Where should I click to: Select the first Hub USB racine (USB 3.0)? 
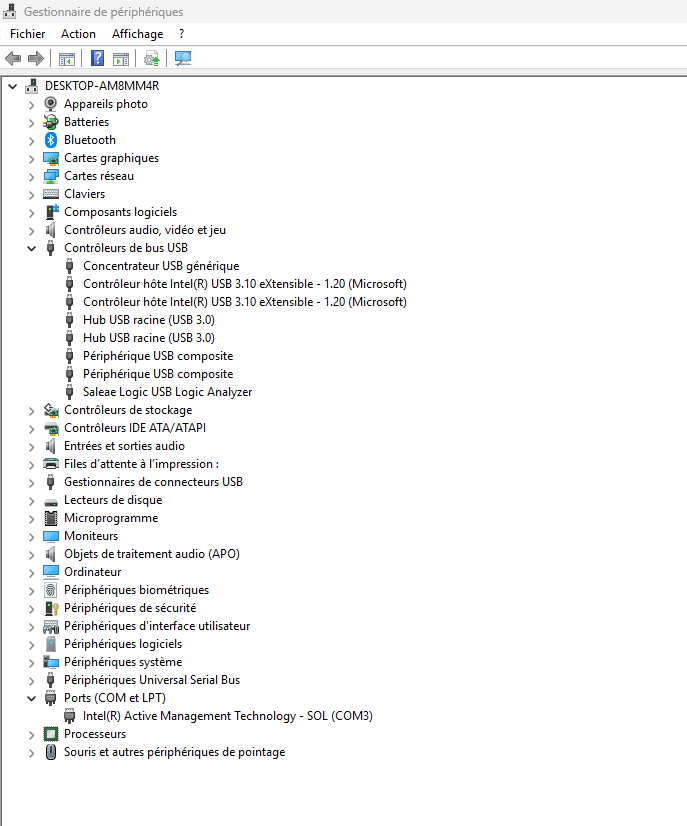(x=148, y=320)
